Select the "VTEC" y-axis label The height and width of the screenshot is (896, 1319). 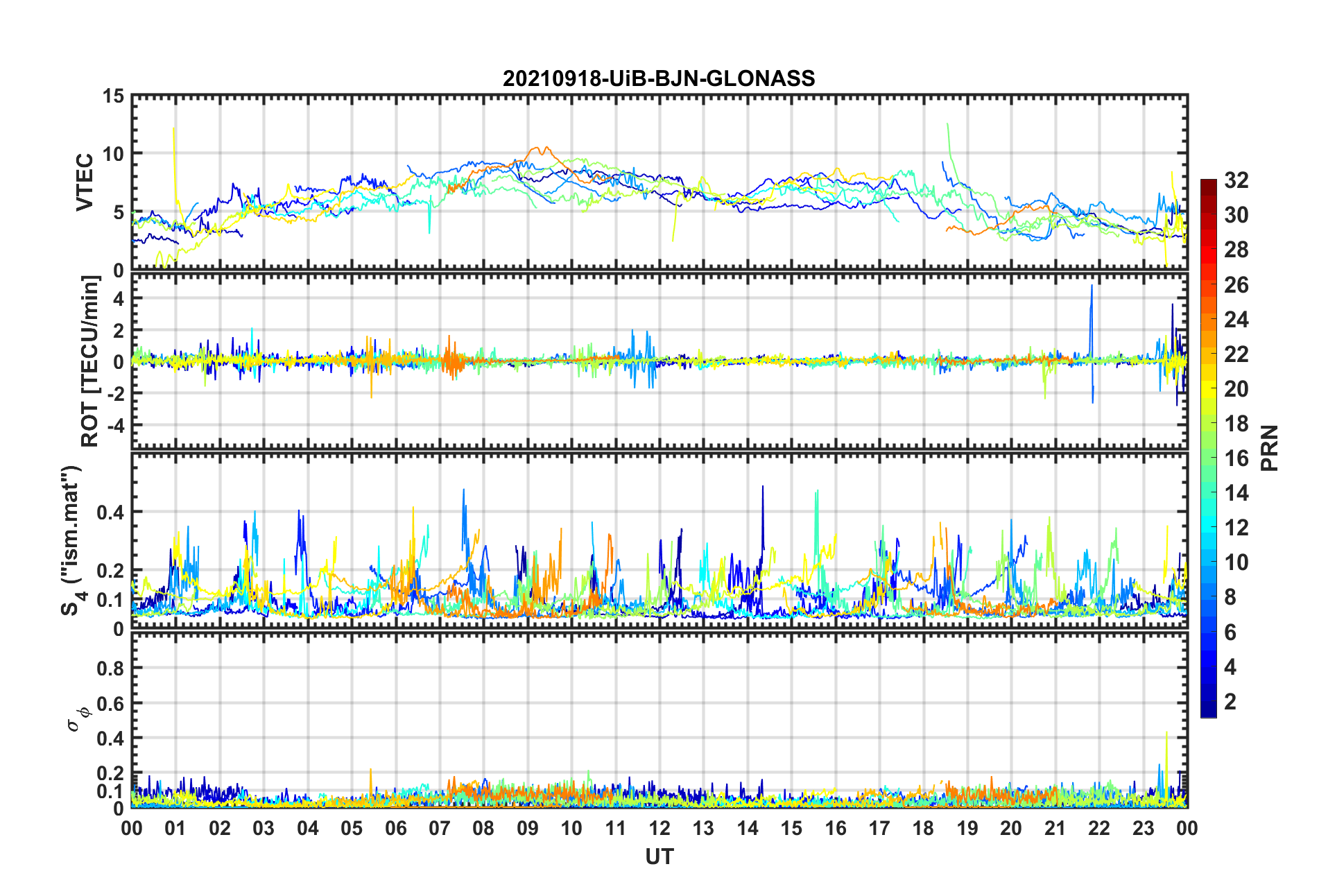[x=85, y=182]
